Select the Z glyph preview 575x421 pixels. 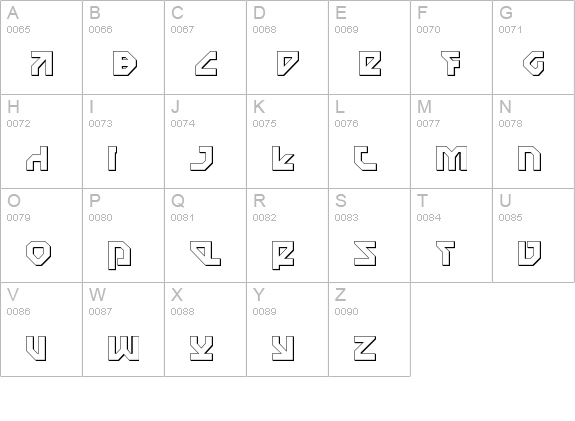pos(365,348)
